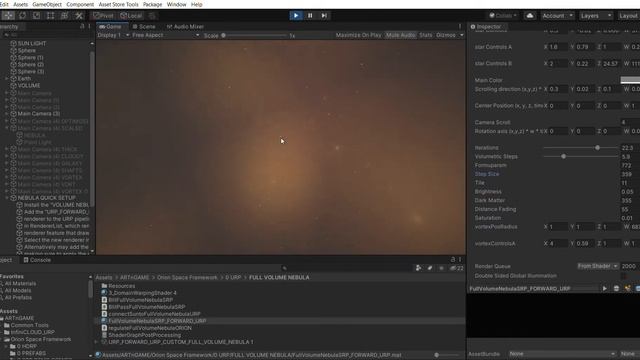
Task: Toggle the Pivot handle position button
Action: point(103,16)
